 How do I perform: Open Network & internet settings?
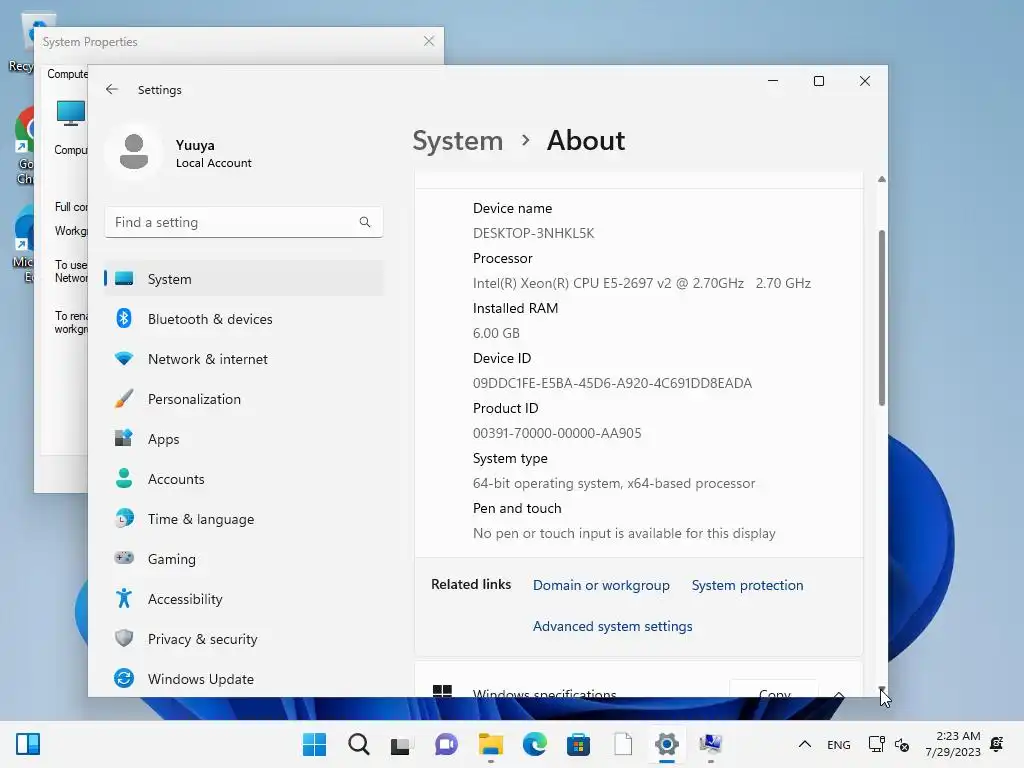(243, 359)
